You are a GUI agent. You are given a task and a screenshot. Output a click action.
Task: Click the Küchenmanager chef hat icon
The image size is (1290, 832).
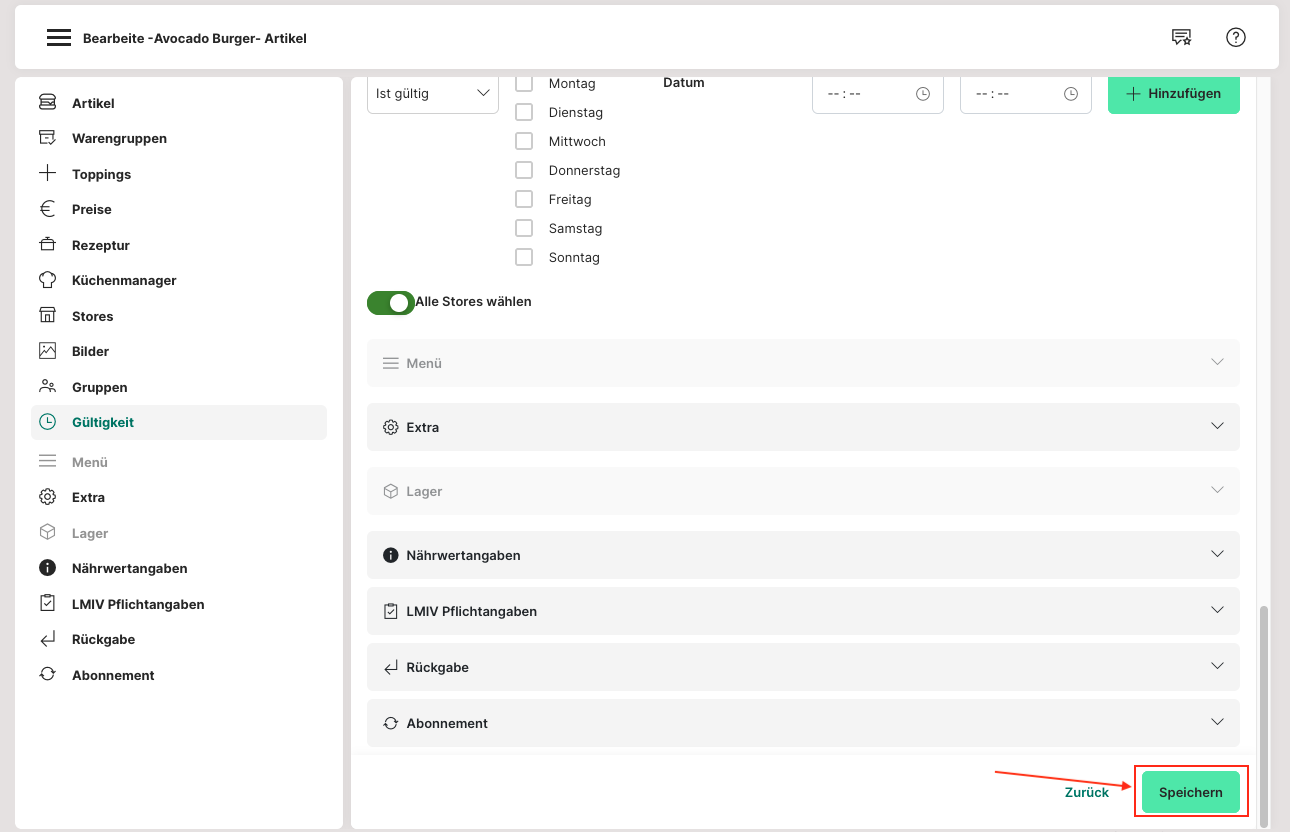[x=47, y=280]
